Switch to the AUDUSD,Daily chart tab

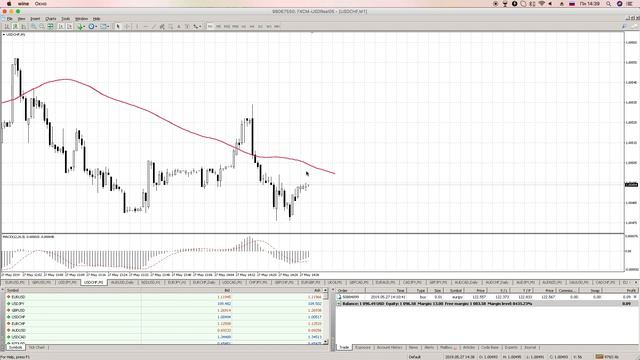(x=122, y=282)
